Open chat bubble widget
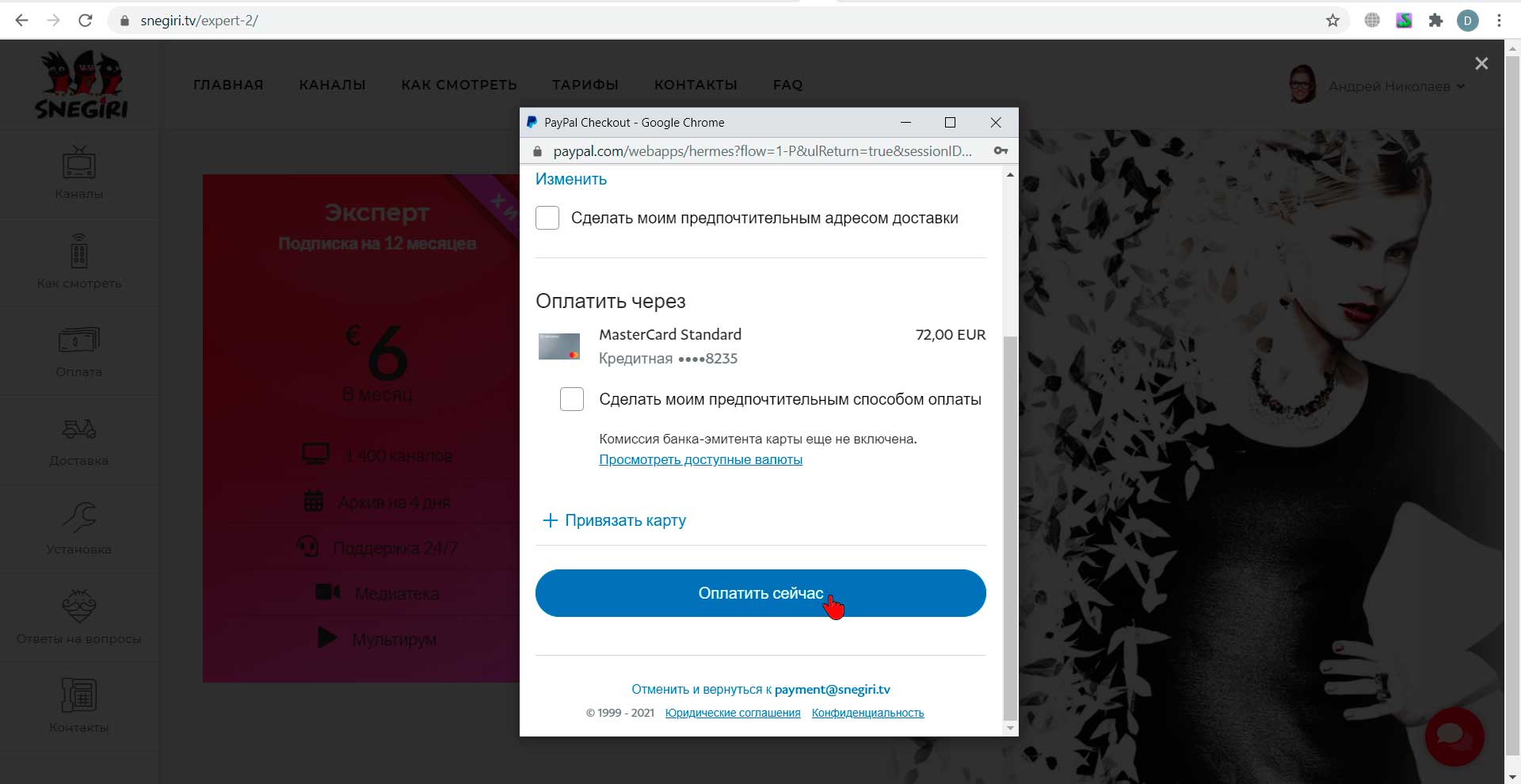This screenshot has height=784, width=1521. (x=1454, y=737)
